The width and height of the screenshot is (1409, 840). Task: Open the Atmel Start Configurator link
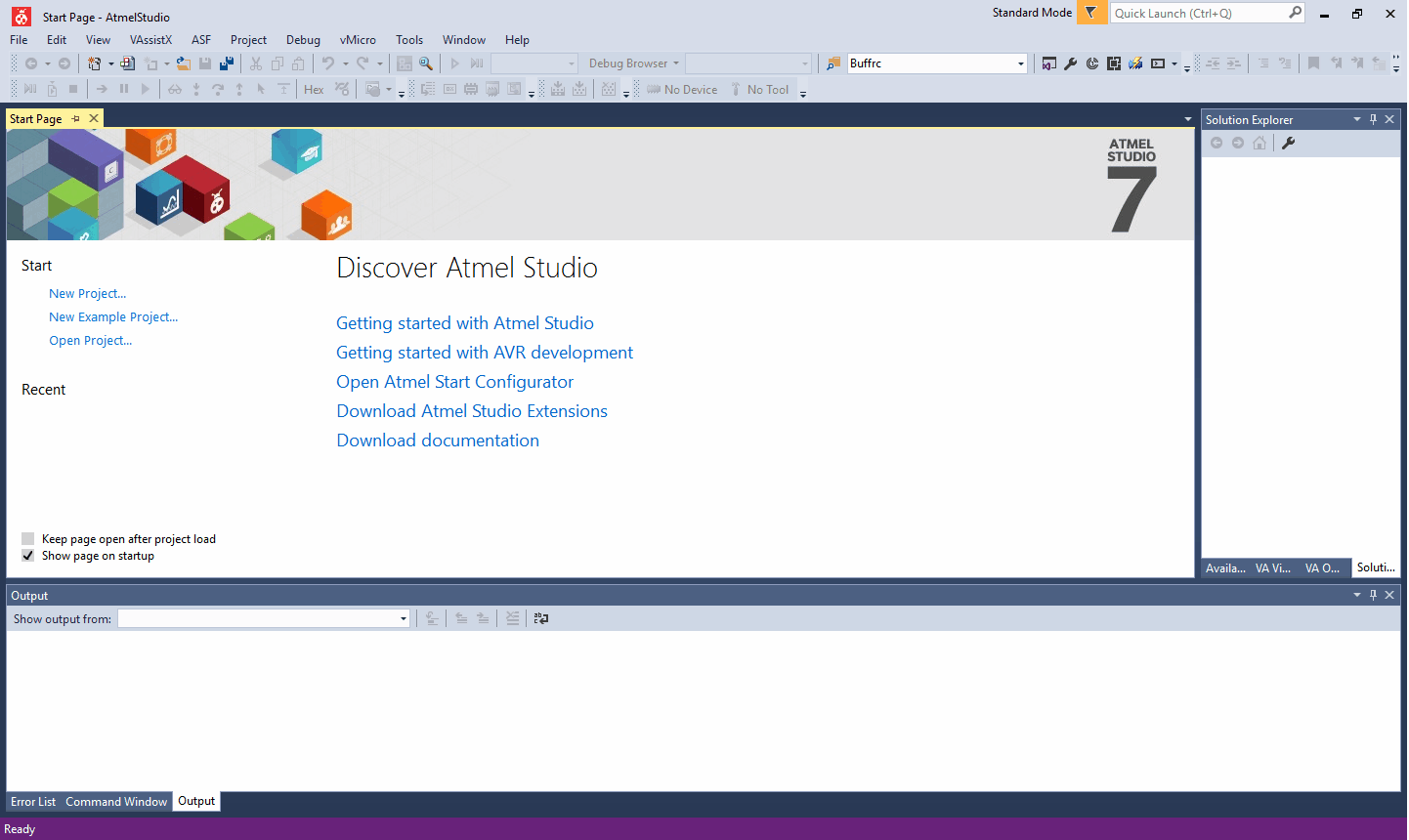pos(454,382)
